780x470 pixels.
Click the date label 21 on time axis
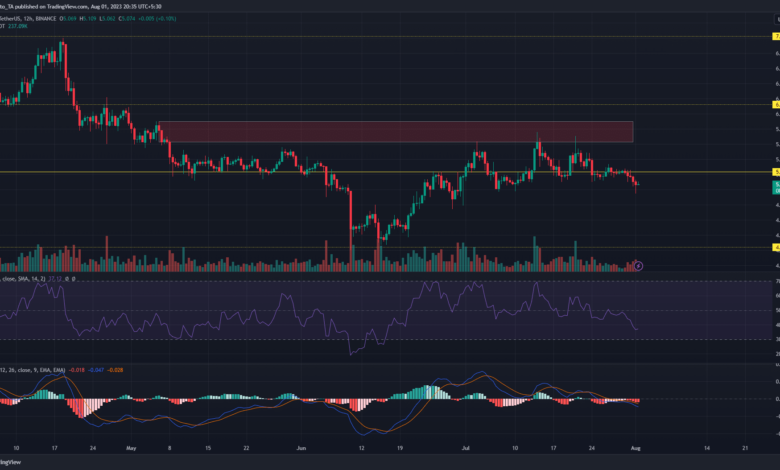coord(741,448)
